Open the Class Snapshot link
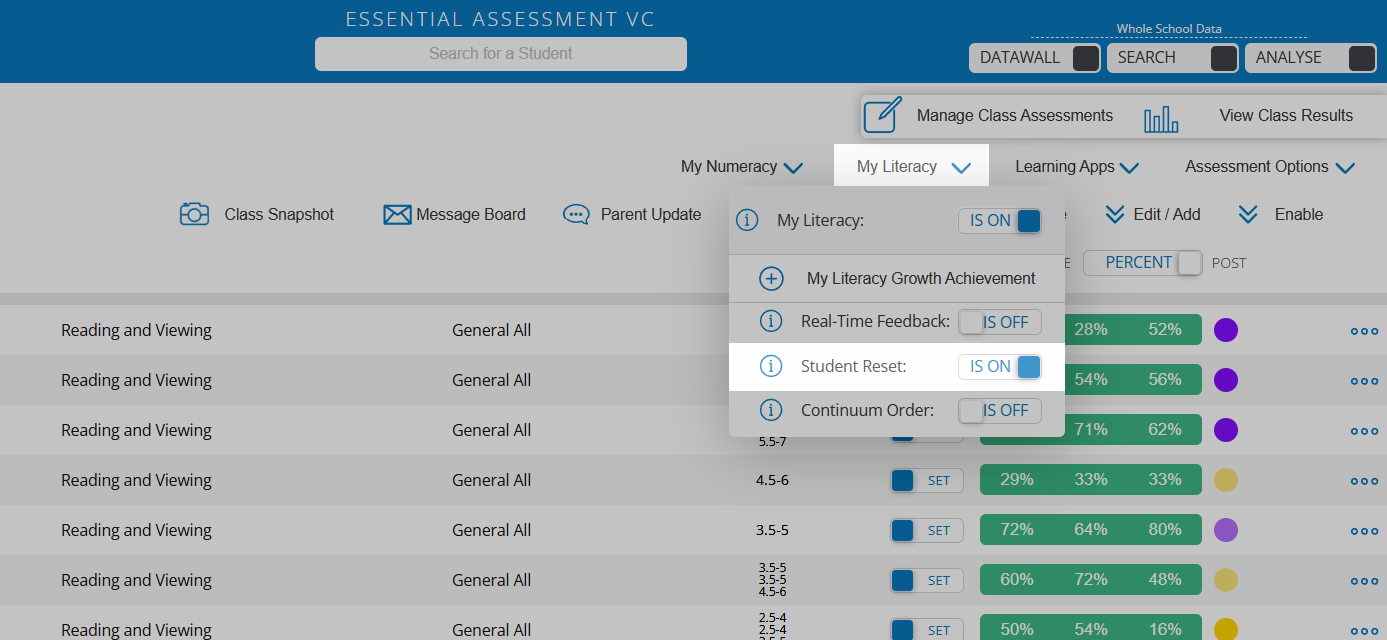This screenshot has height=640, width=1387. coord(279,214)
